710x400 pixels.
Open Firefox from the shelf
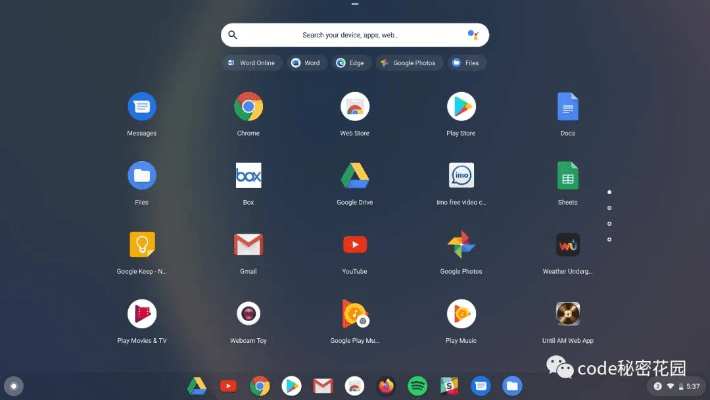tap(386, 386)
